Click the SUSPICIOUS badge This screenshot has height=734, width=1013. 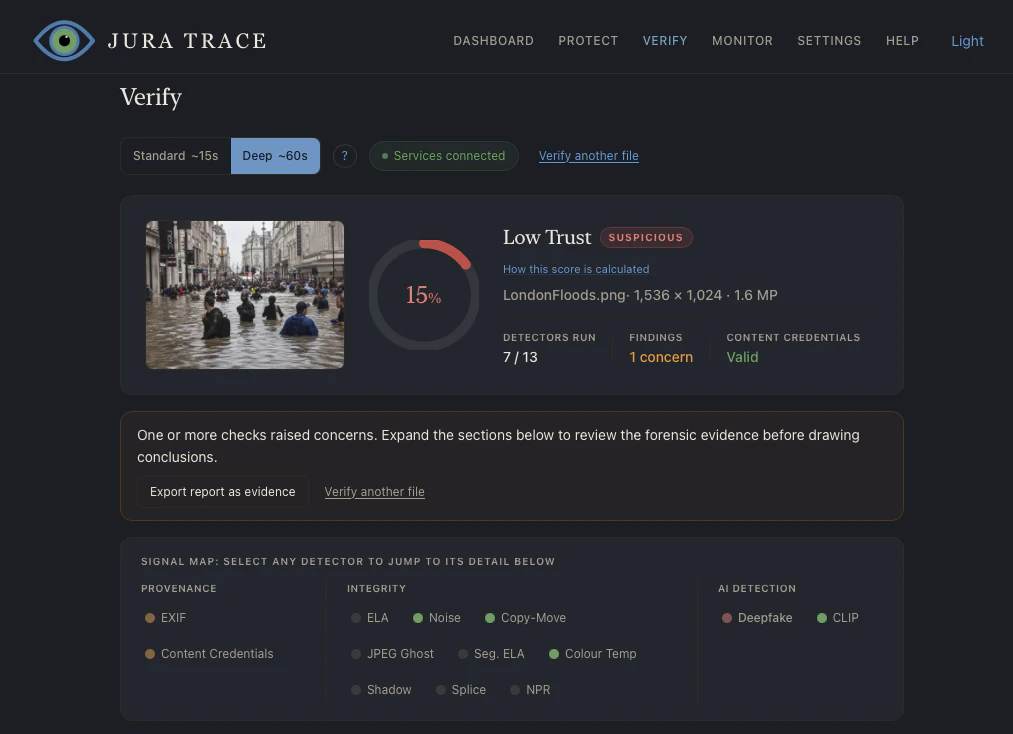coord(646,237)
